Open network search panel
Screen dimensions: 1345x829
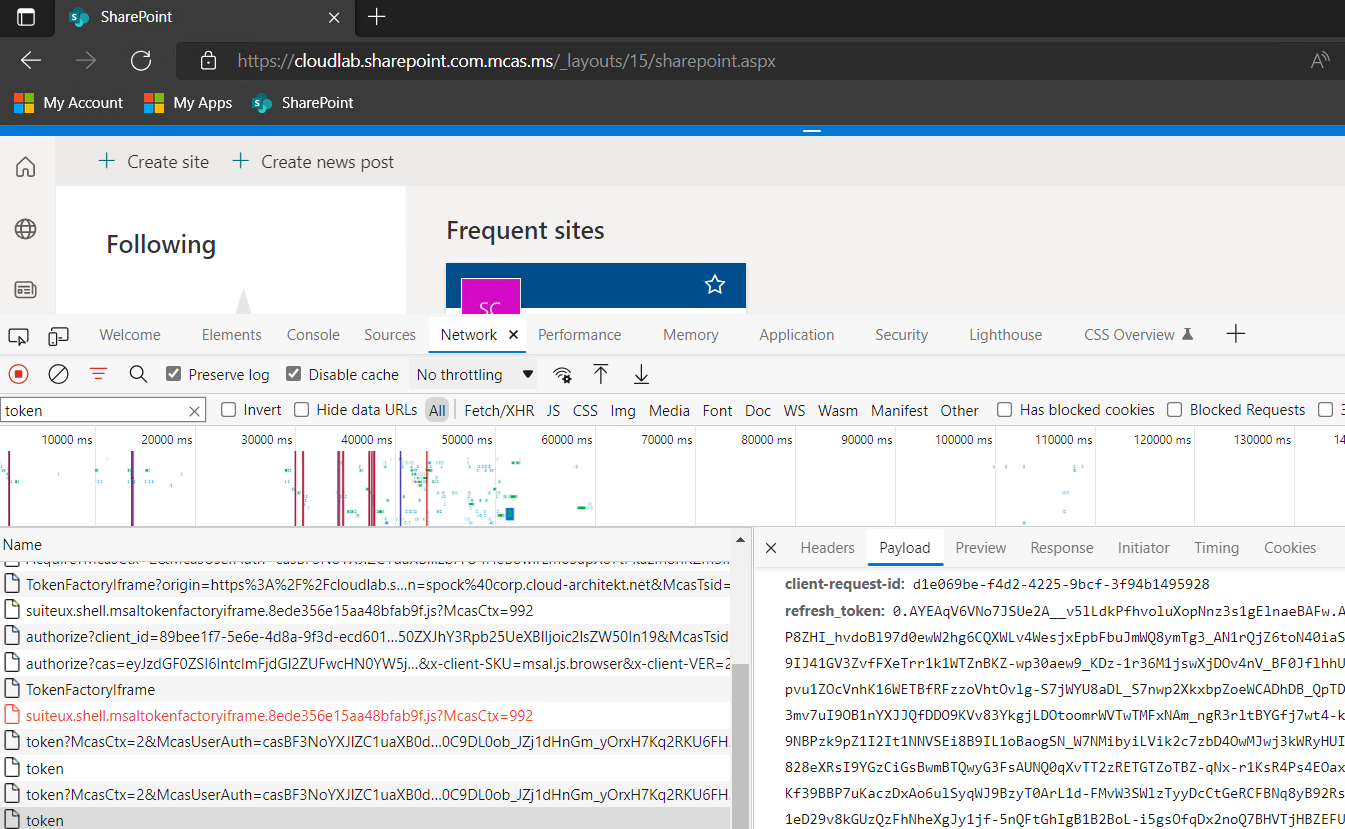[138, 374]
